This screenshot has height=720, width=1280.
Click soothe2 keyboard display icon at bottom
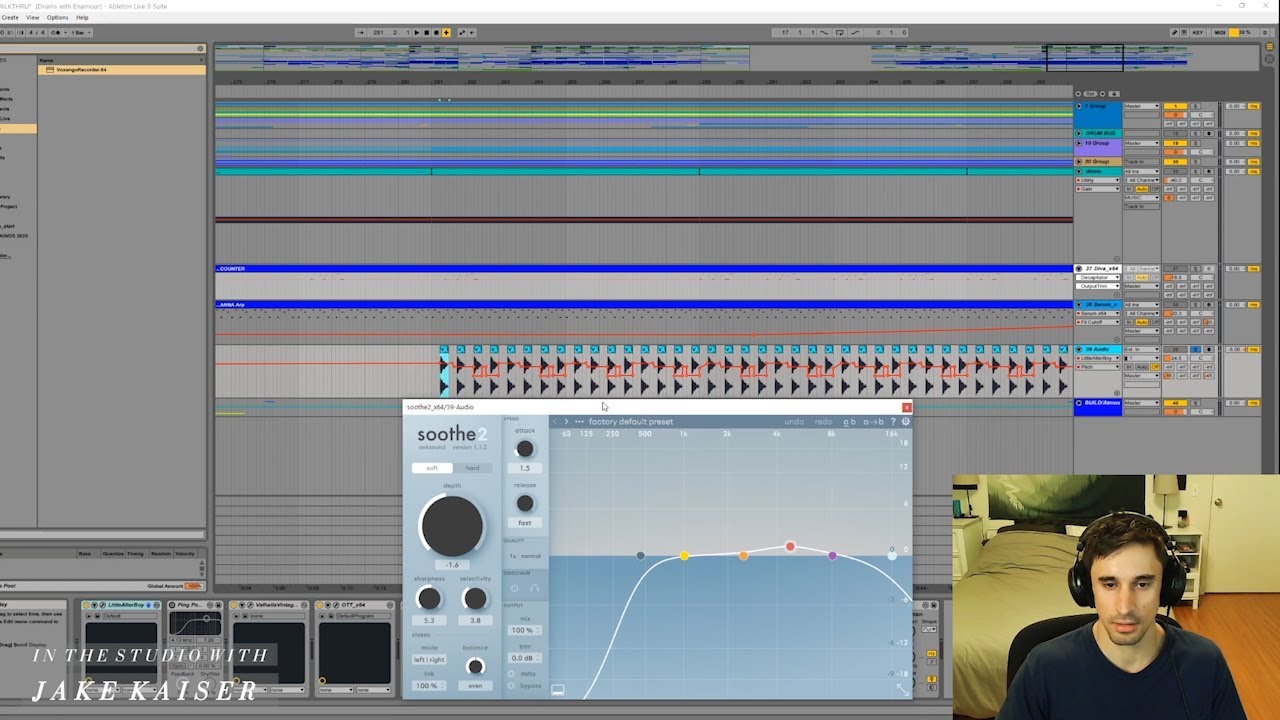tap(558, 690)
